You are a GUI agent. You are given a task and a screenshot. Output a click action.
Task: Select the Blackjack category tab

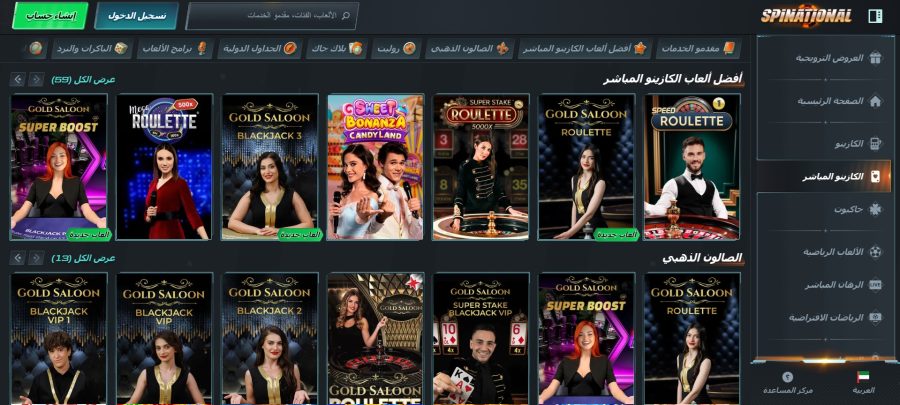pyautogui.click(x=335, y=48)
